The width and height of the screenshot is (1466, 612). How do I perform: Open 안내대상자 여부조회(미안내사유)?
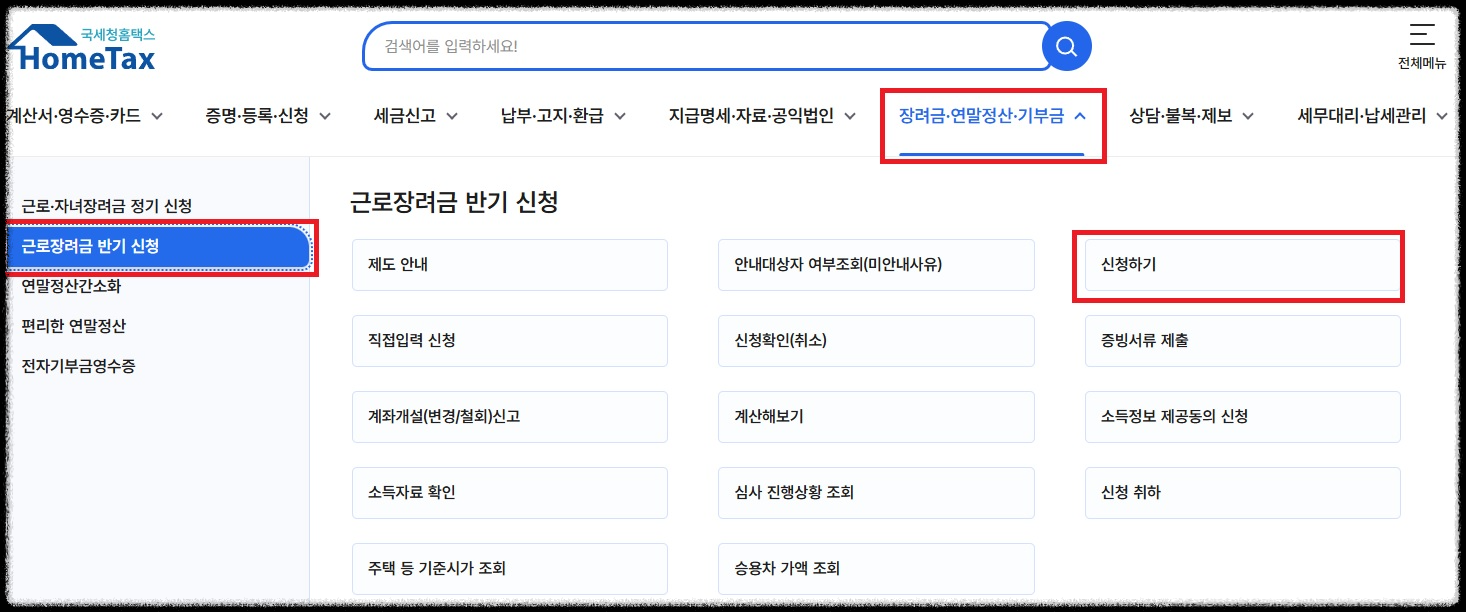[875, 265]
